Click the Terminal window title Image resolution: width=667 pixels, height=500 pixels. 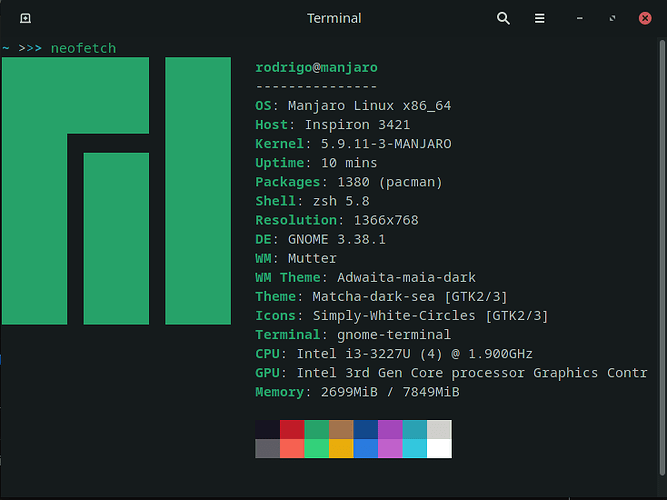334,18
